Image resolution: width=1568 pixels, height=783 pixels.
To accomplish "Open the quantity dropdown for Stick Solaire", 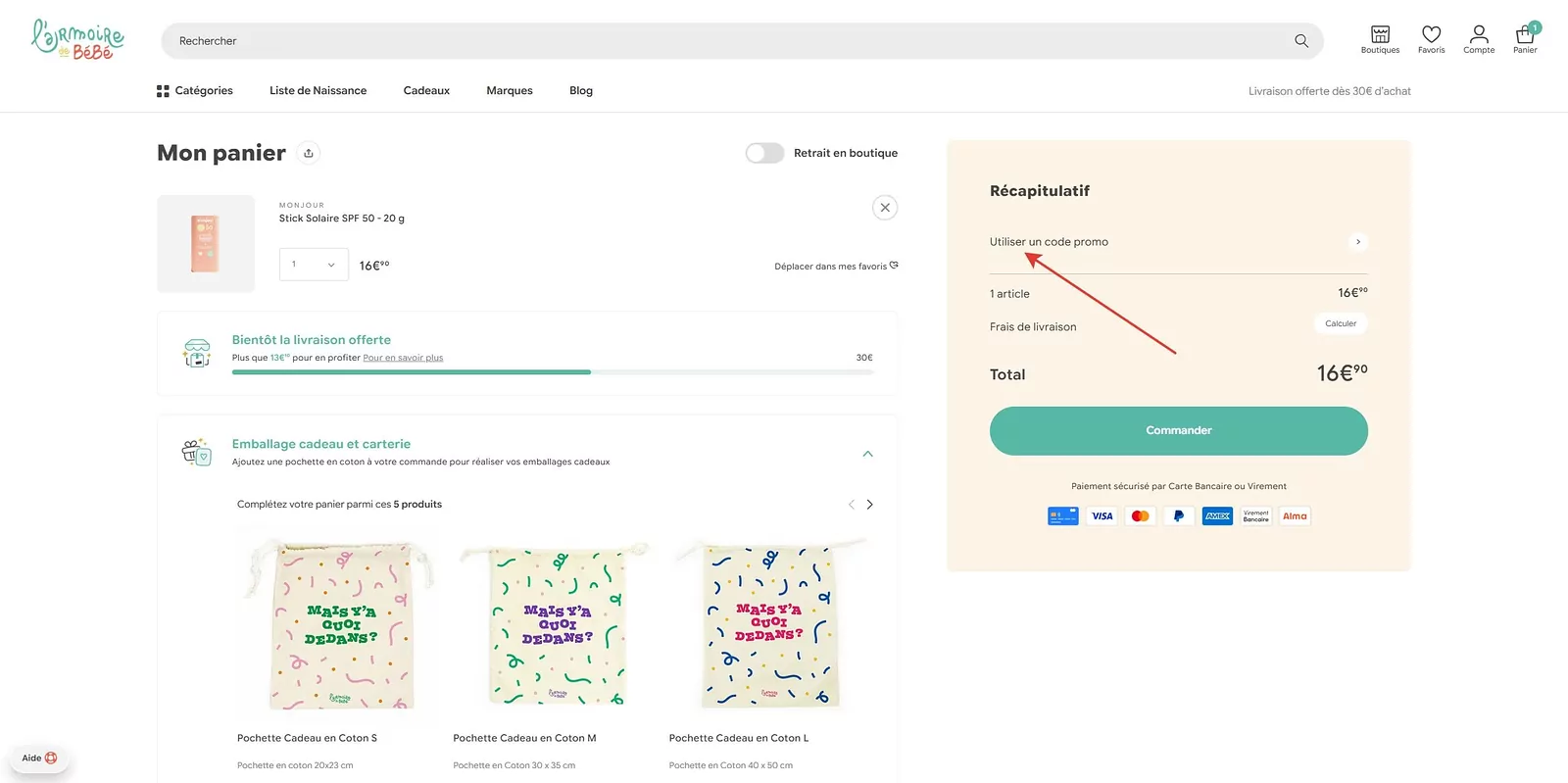I will point(314,265).
